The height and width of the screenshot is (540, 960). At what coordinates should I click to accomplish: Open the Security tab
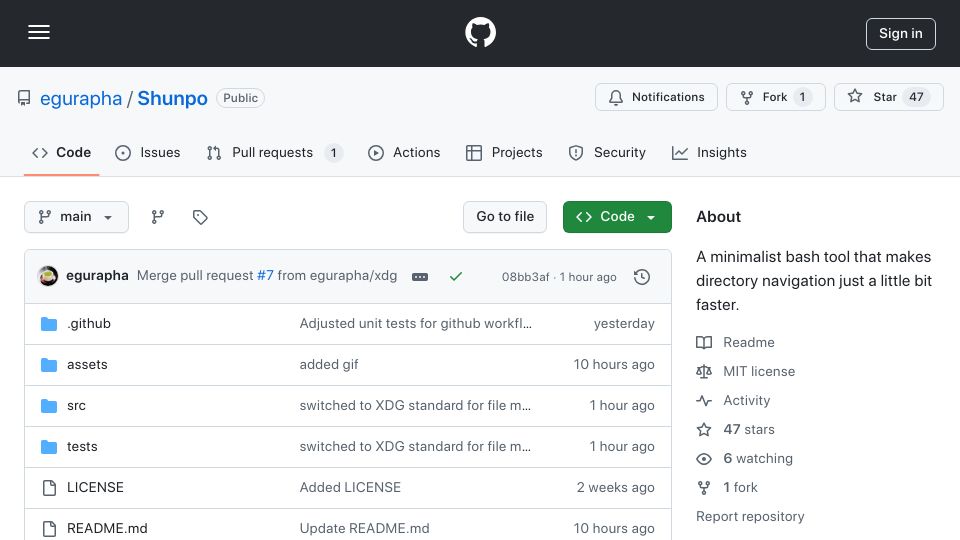point(607,152)
